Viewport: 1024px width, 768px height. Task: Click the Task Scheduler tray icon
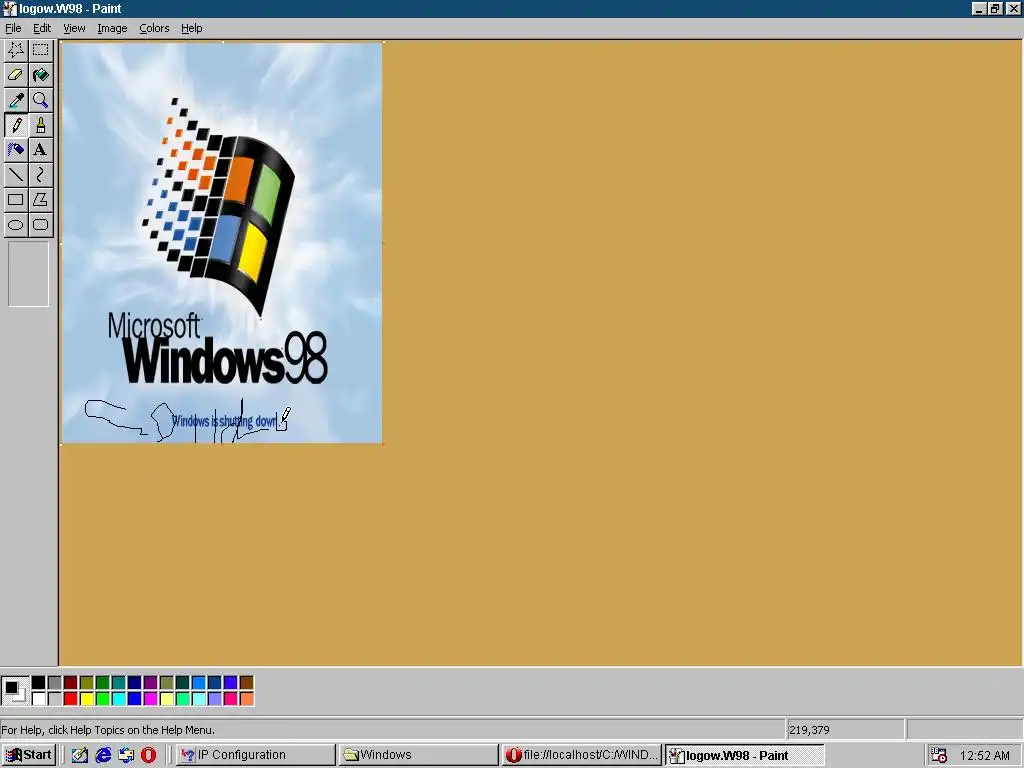(x=939, y=755)
